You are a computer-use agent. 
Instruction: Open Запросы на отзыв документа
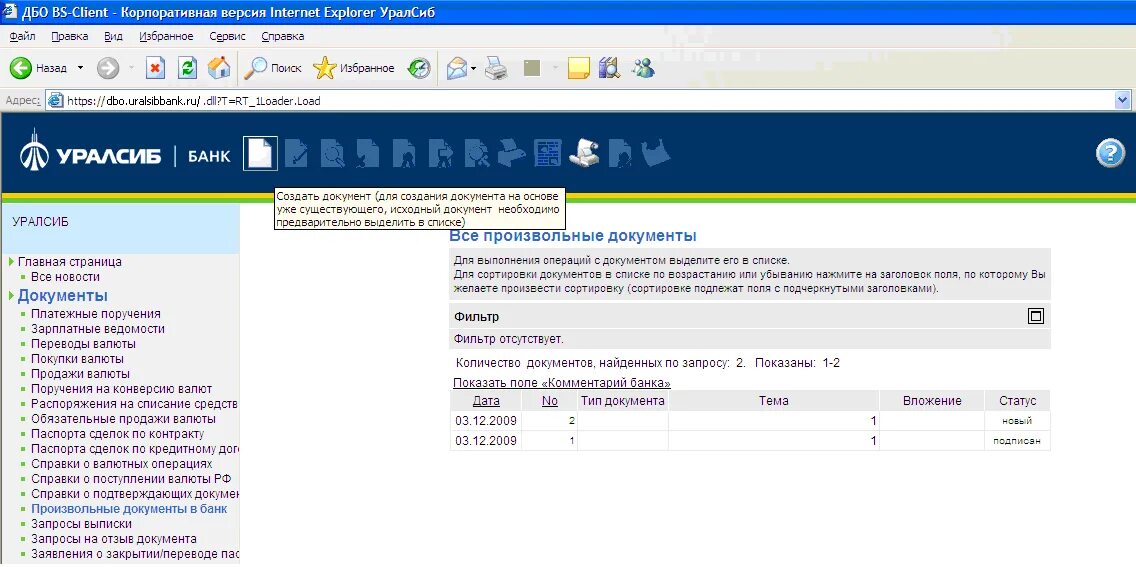[x=114, y=539]
